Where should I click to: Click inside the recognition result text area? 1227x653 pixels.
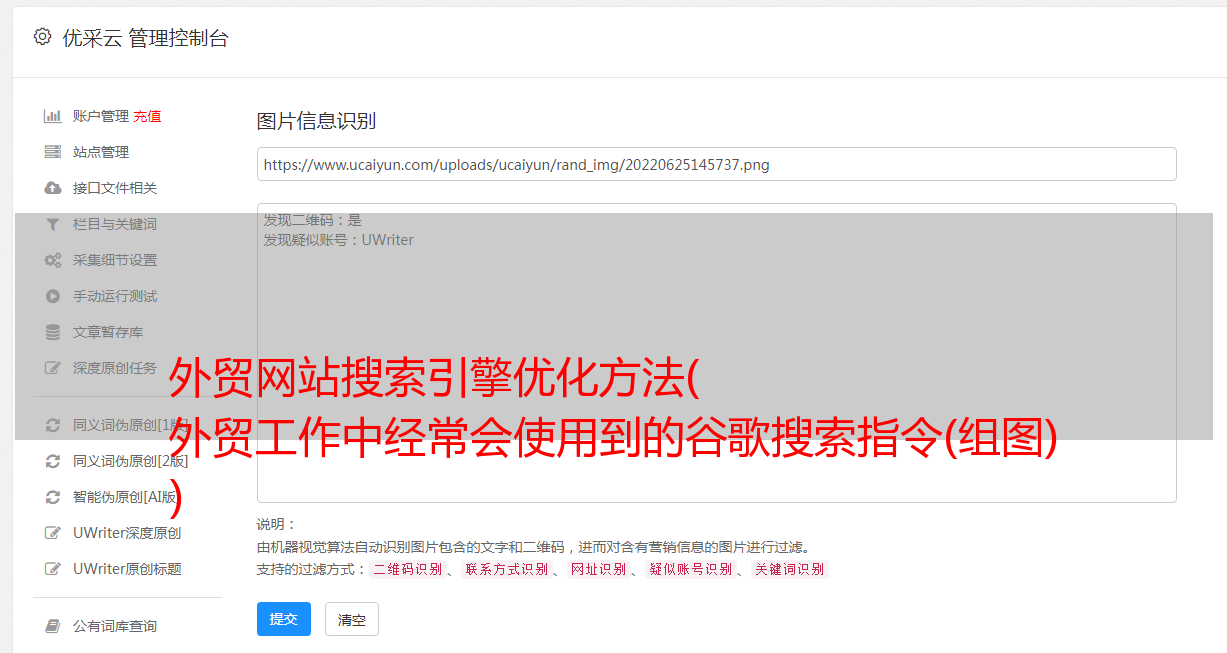pos(716,353)
